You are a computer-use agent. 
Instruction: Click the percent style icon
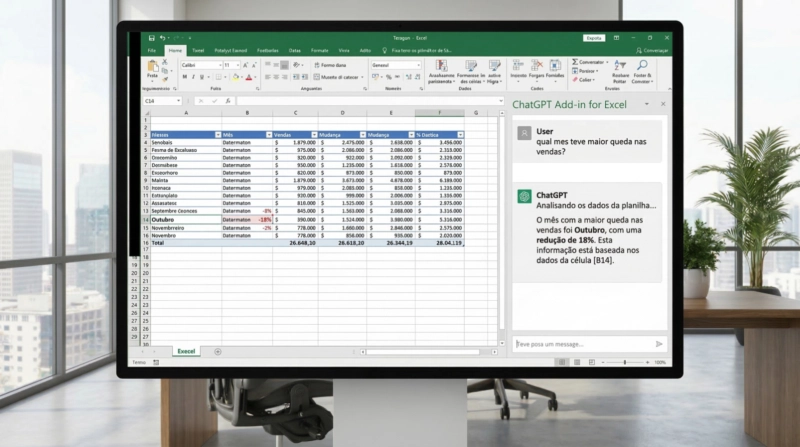click(389, 77)
